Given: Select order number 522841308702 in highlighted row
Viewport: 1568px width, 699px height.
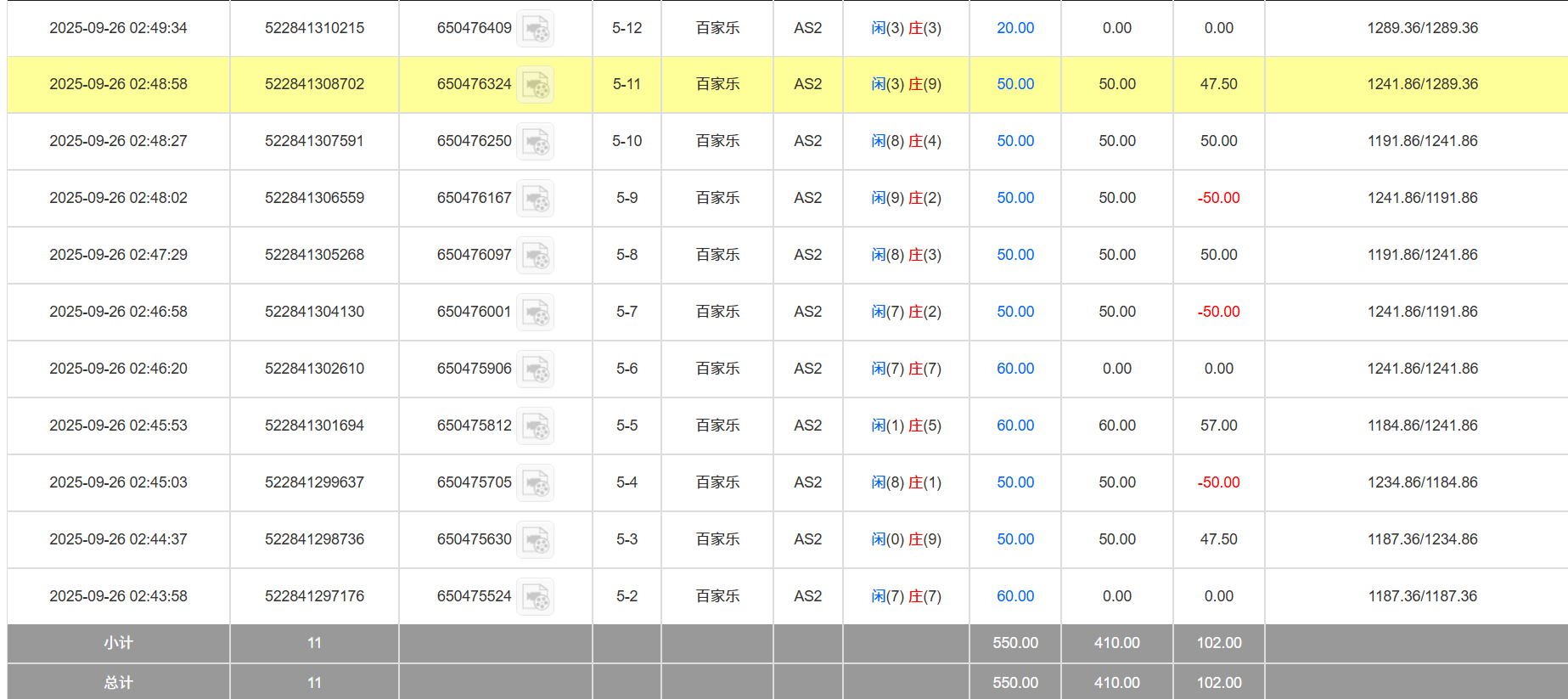Looking at the screenshot, I should pos(314,84).
